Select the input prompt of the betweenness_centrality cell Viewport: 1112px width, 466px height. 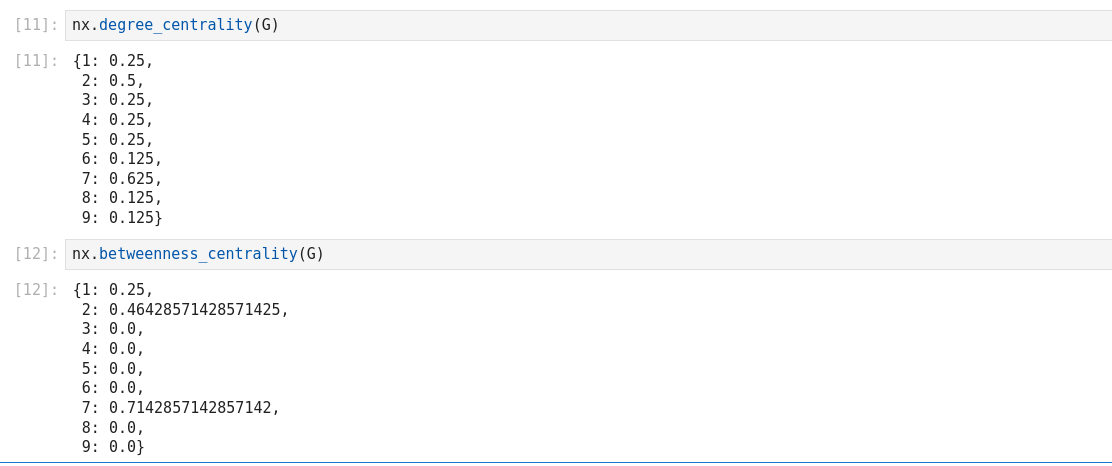point(35,254)
